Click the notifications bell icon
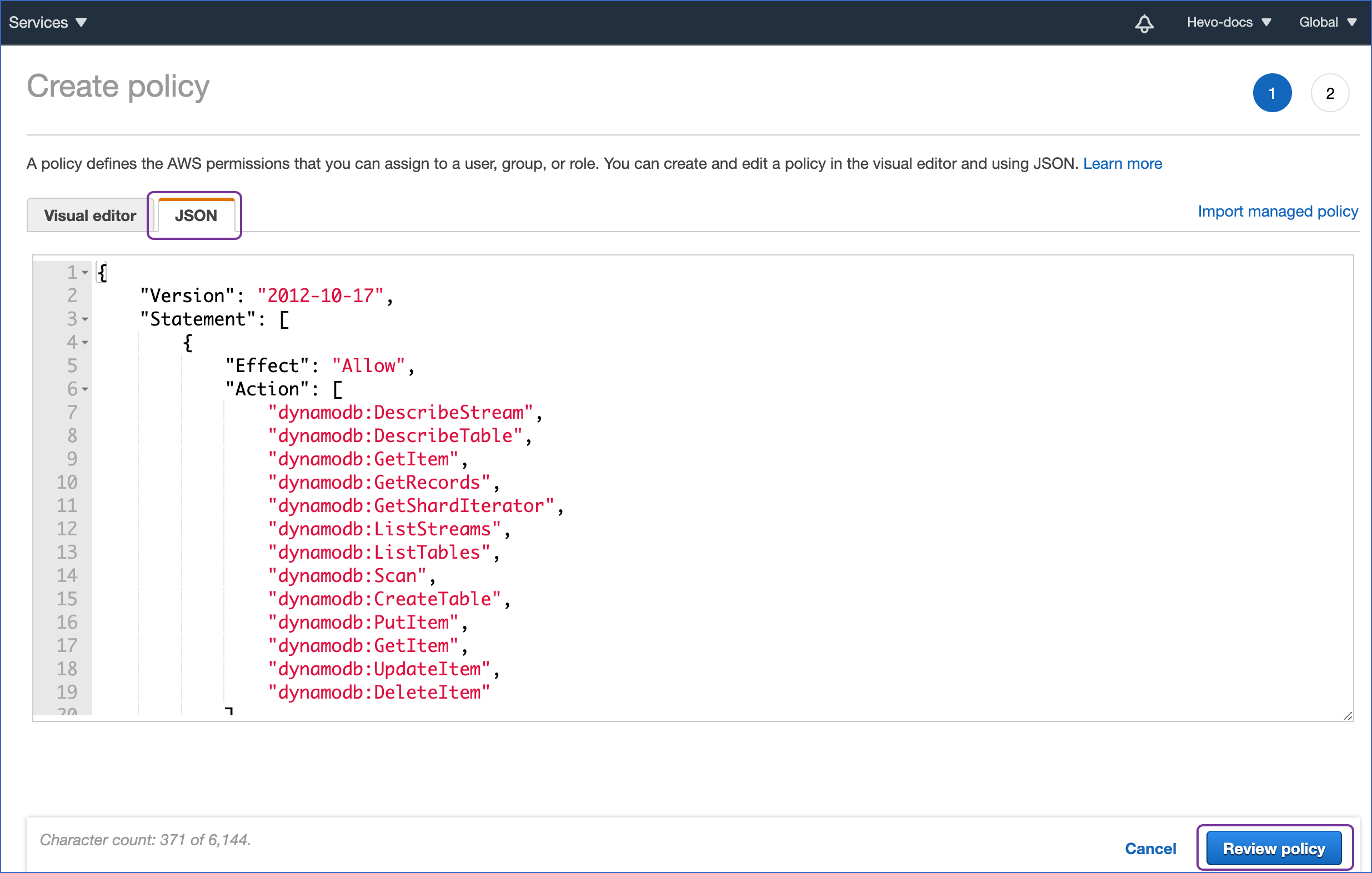 point(1145,23)
